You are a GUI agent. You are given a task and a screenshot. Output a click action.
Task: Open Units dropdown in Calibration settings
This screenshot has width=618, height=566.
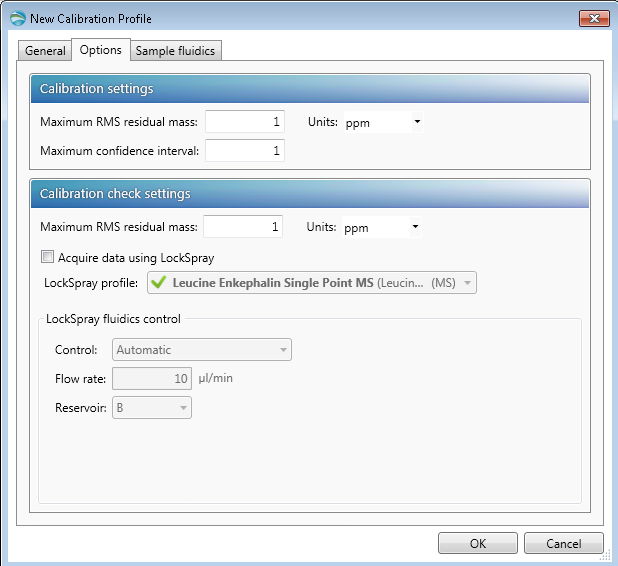[x=383, y=122]
